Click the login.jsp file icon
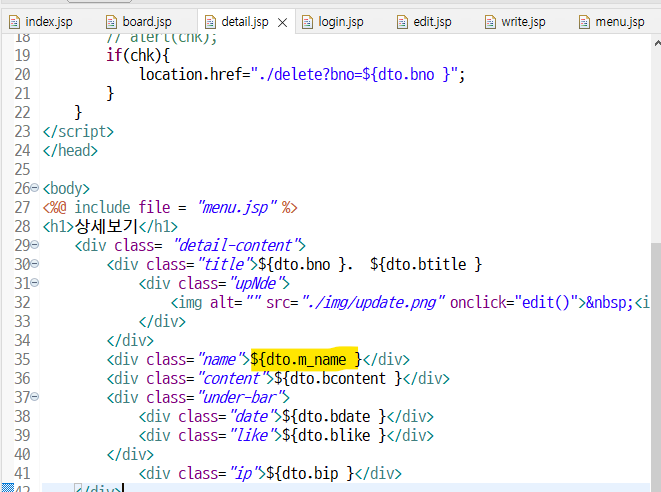This screenshot has width=661, height=492. click(x=307, y=22)
